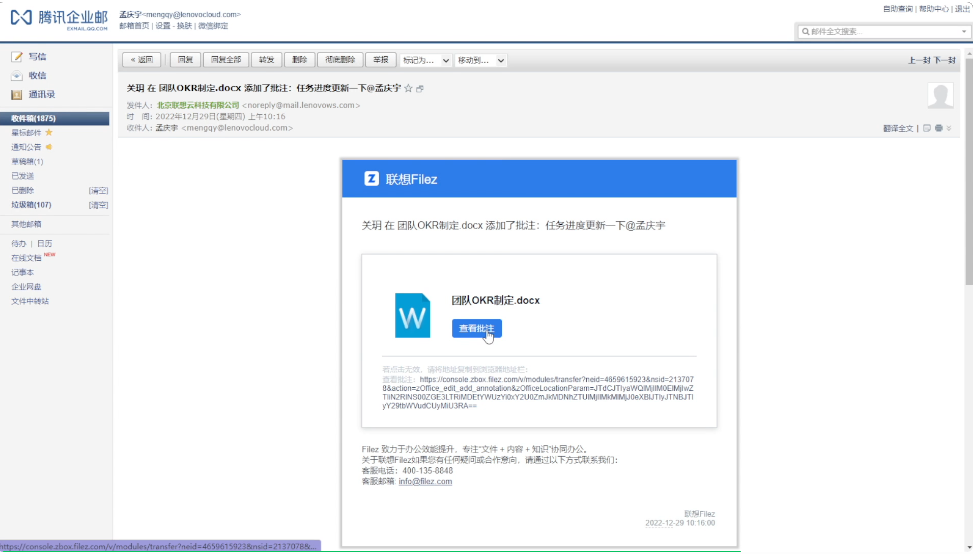The width and height of the screenshot is (977, 554).
Task: Click the Filez Z logo in banner
Action: pos(372,179)
